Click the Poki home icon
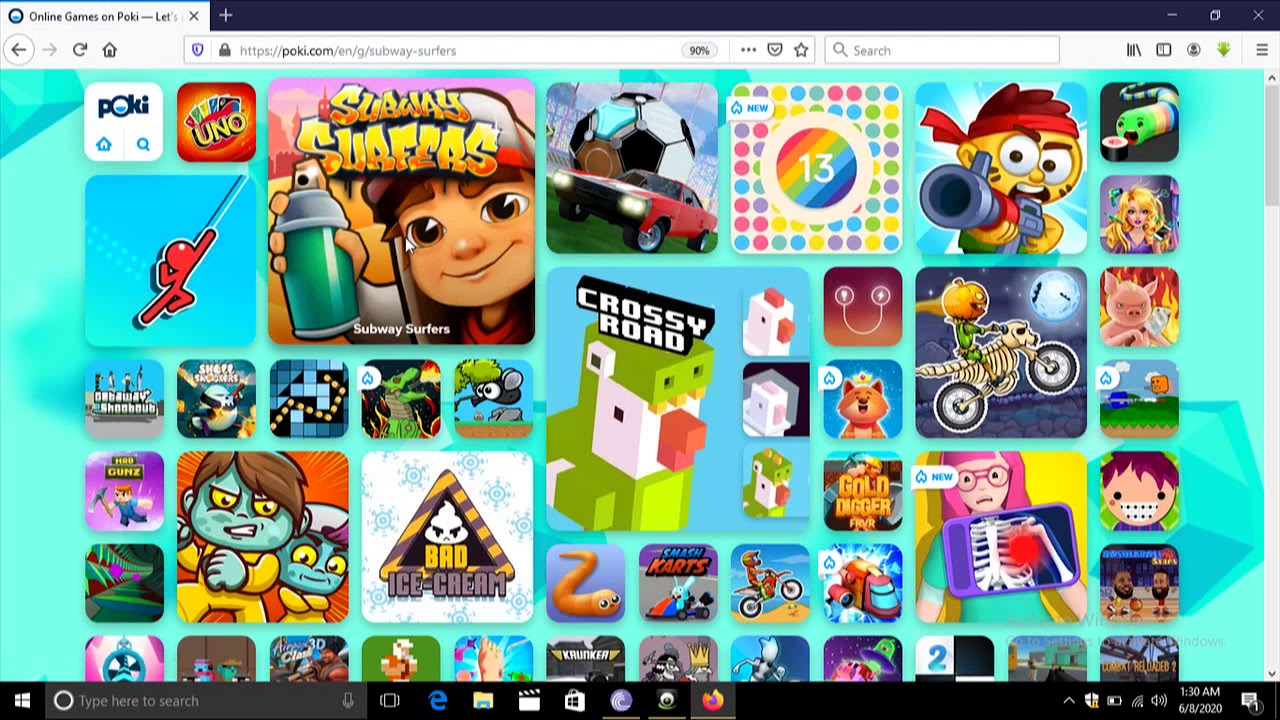 tap(104, 144)
